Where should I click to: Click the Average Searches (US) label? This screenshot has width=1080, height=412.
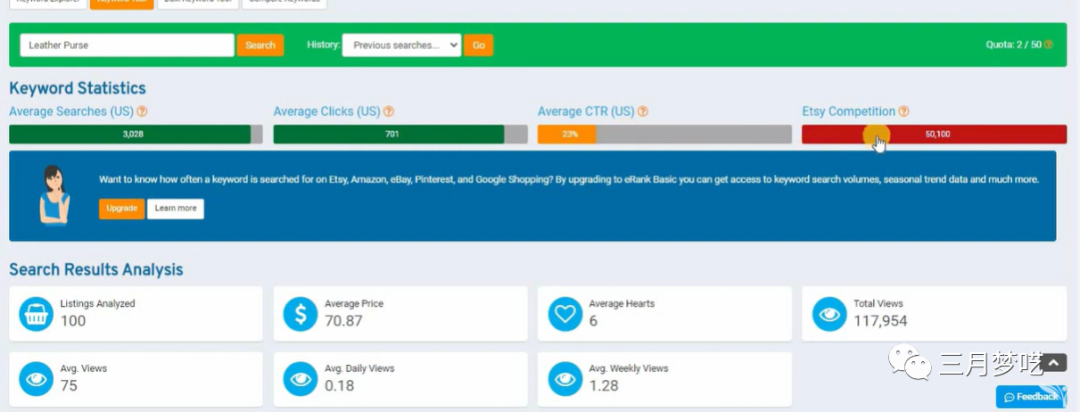tap(71, 112)
